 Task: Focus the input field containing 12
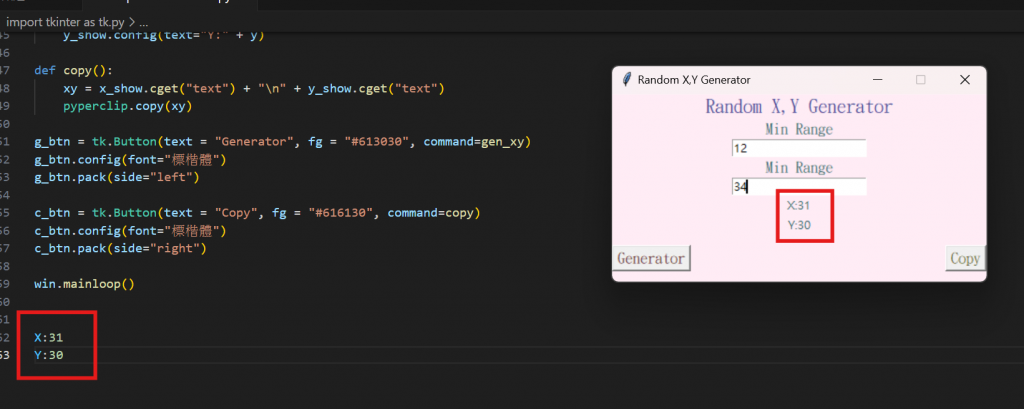tap(799, 148)
